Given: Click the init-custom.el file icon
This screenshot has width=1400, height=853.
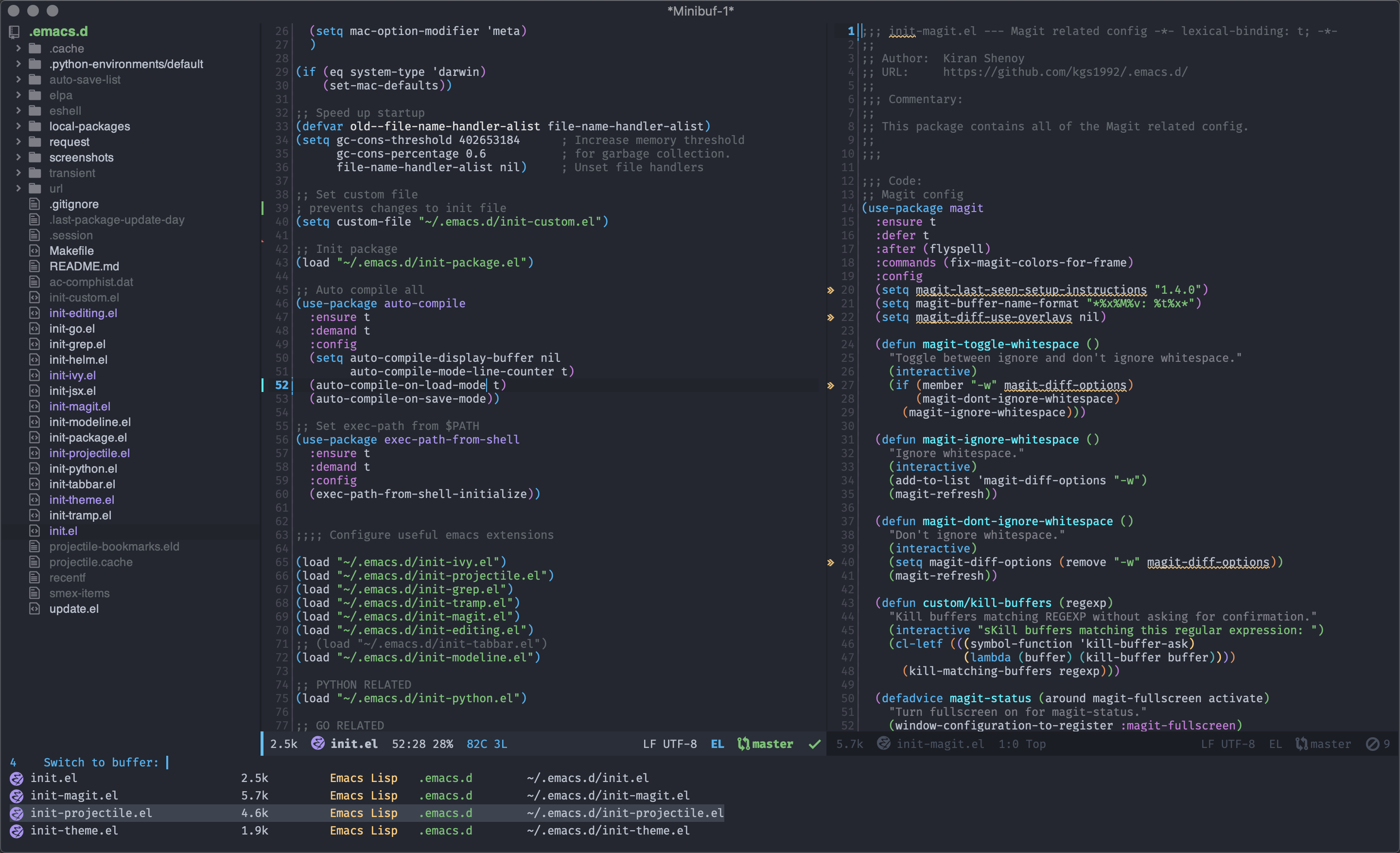Looking at the screenshot, I should (x=35, y=297).
